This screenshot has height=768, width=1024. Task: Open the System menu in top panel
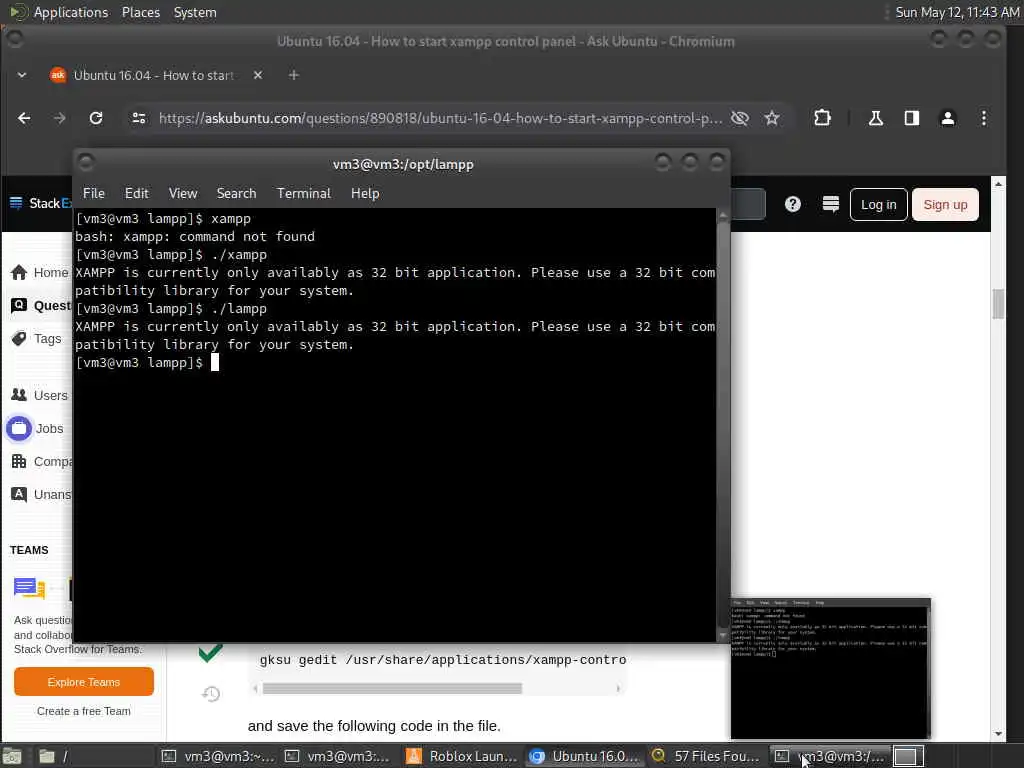(195, 12)
